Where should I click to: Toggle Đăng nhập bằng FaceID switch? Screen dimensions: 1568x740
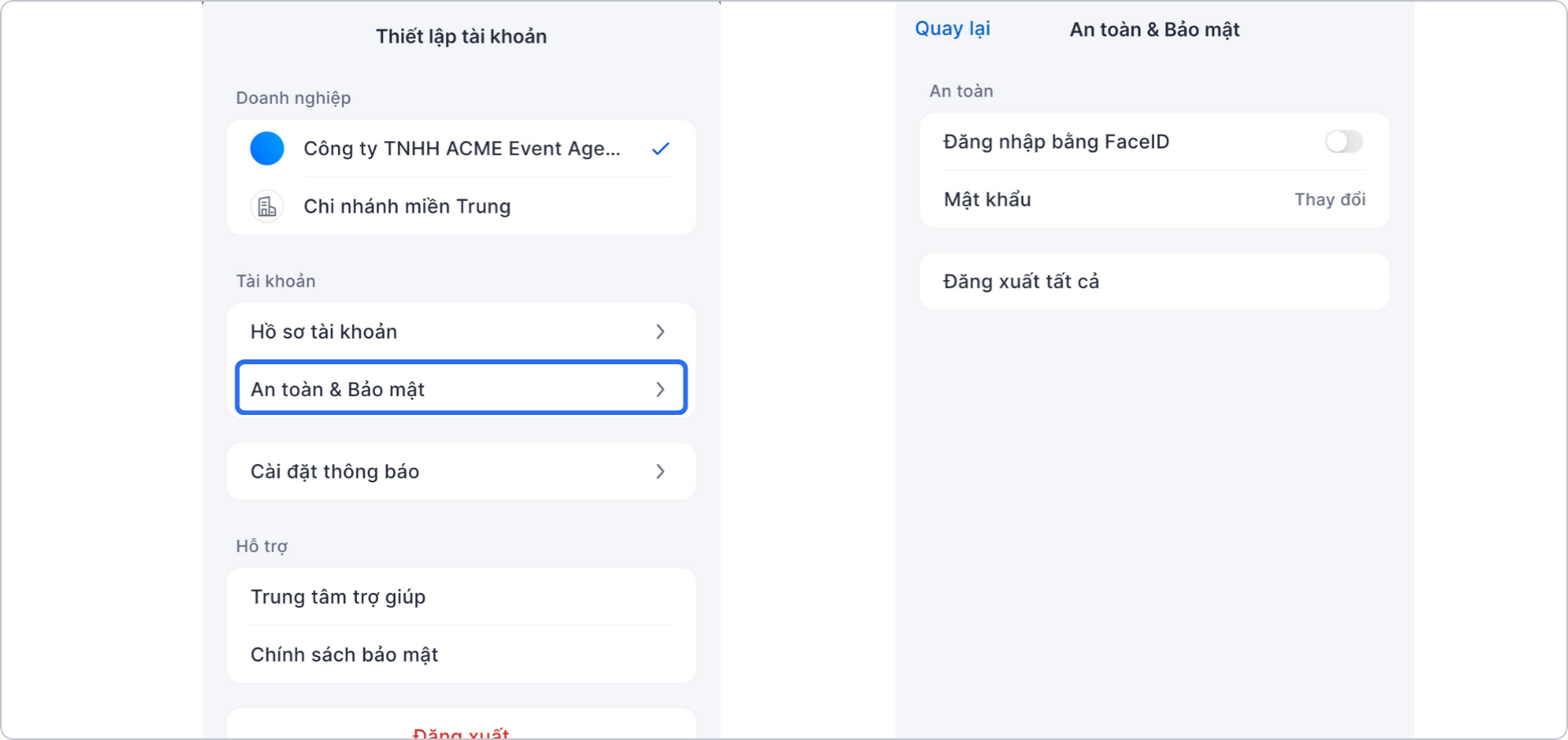point(1343,141)
